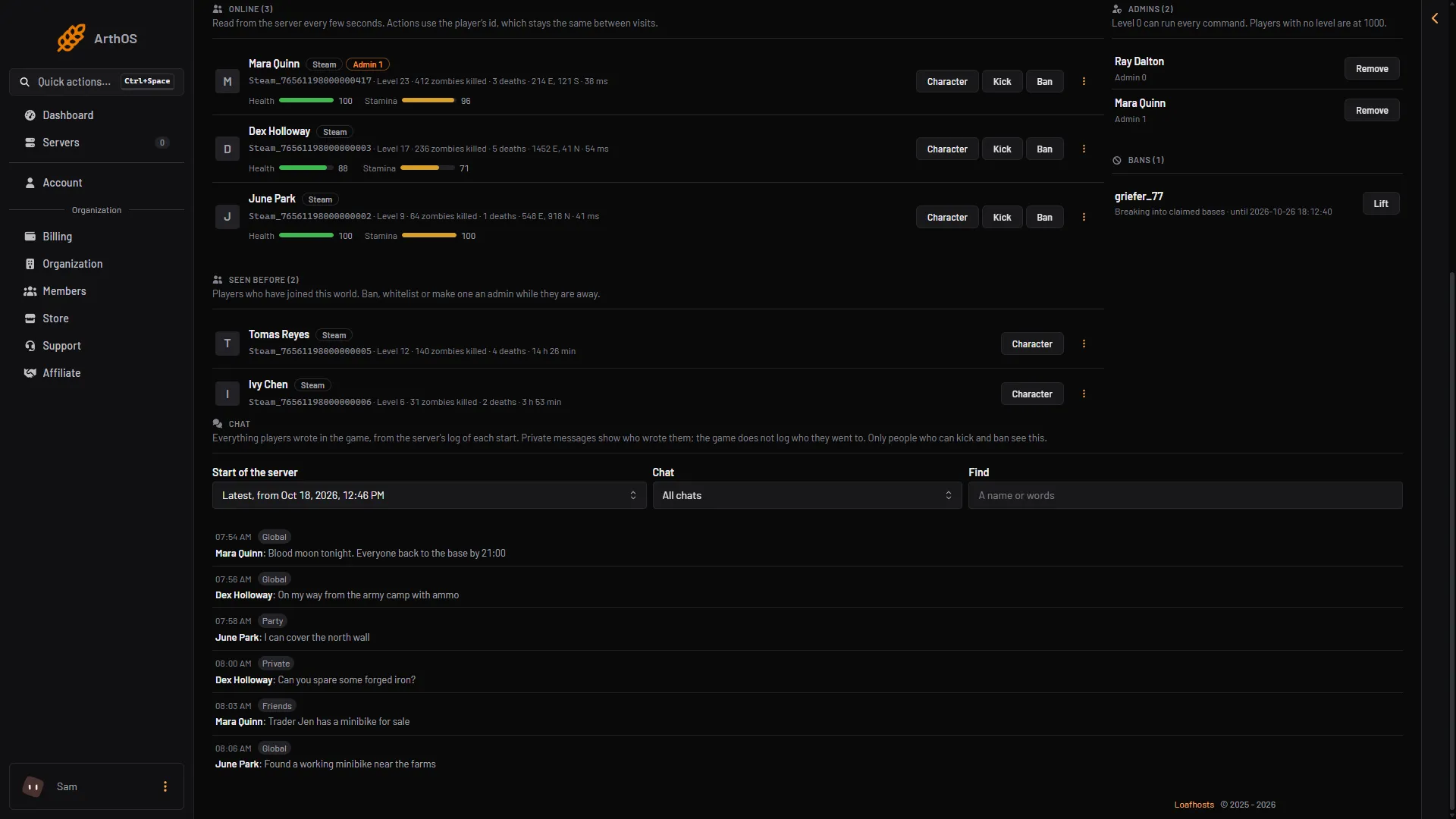The image size is (1456, 819).
Task: Open the Quick actions search box
Action: point(96,82)
